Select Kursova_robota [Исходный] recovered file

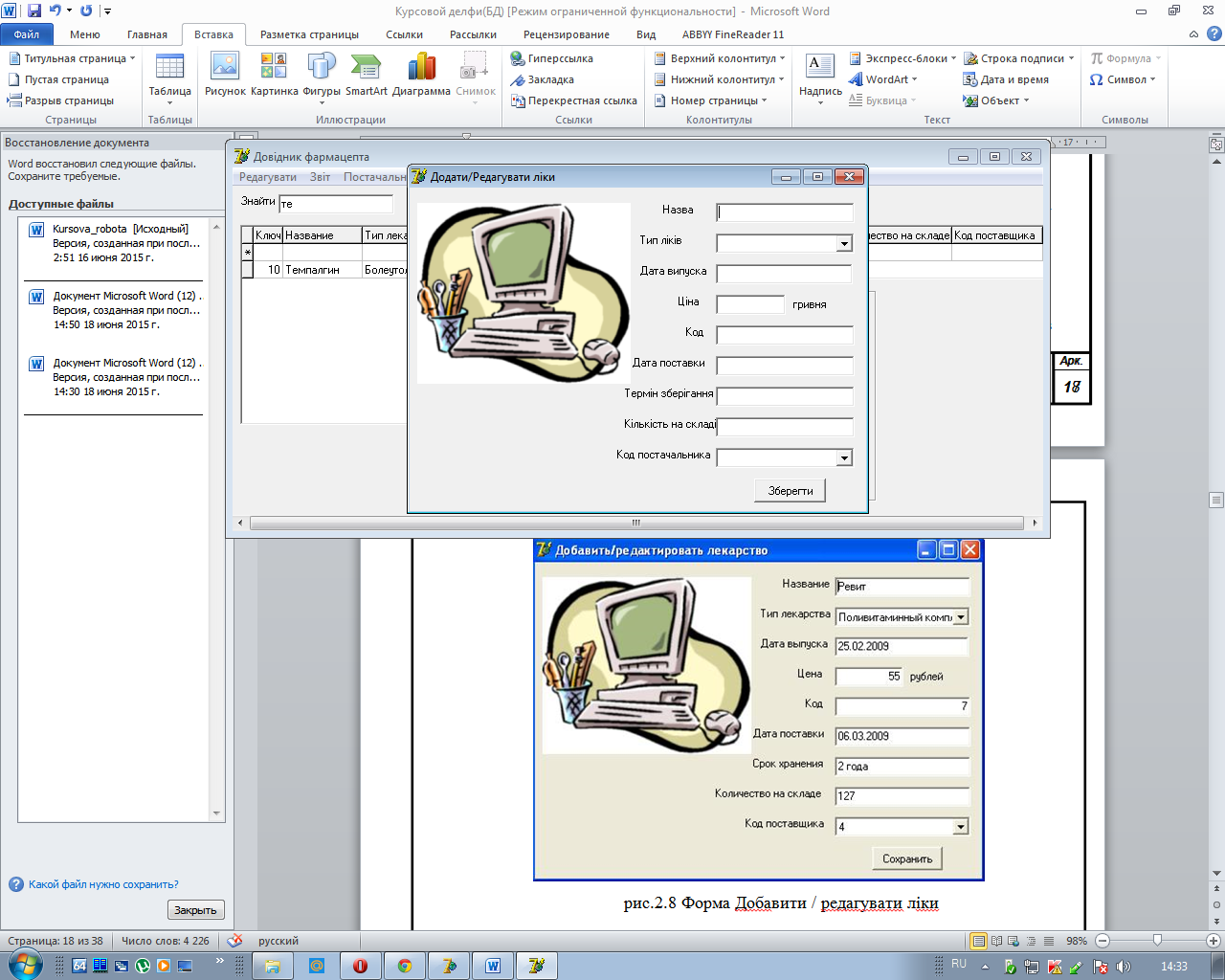(115, 243)
